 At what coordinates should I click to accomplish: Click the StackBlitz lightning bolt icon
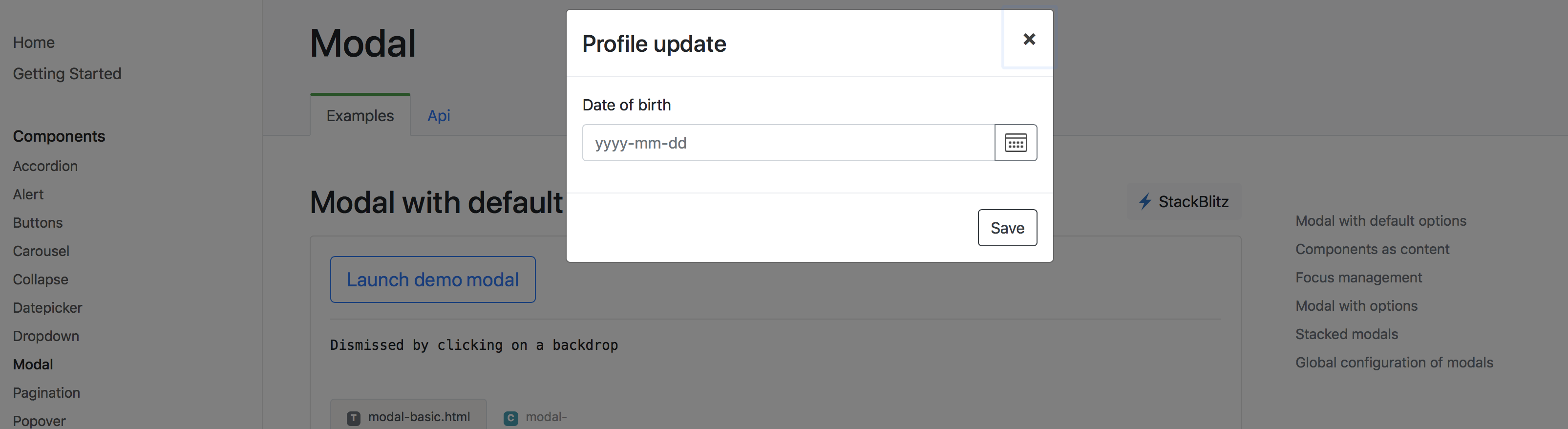[x=1145, y=201]
